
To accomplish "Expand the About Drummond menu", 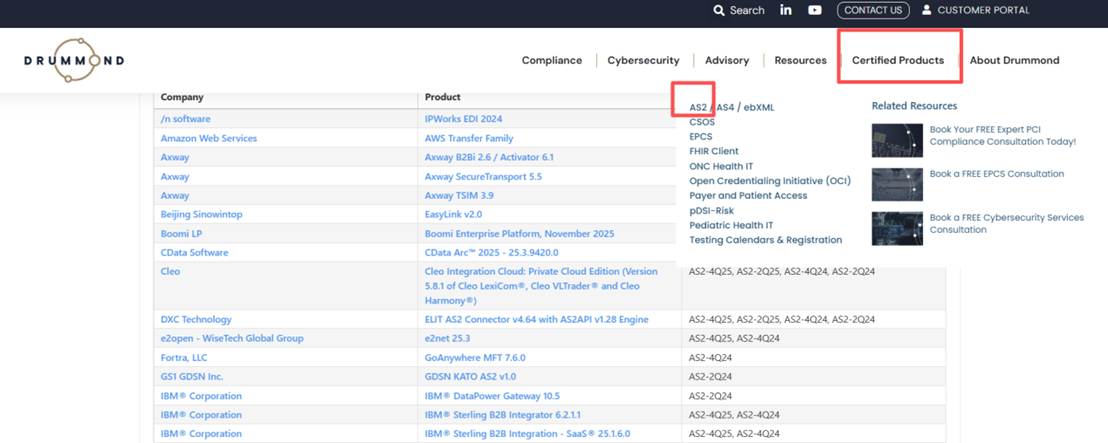I will coord(1014,60).
